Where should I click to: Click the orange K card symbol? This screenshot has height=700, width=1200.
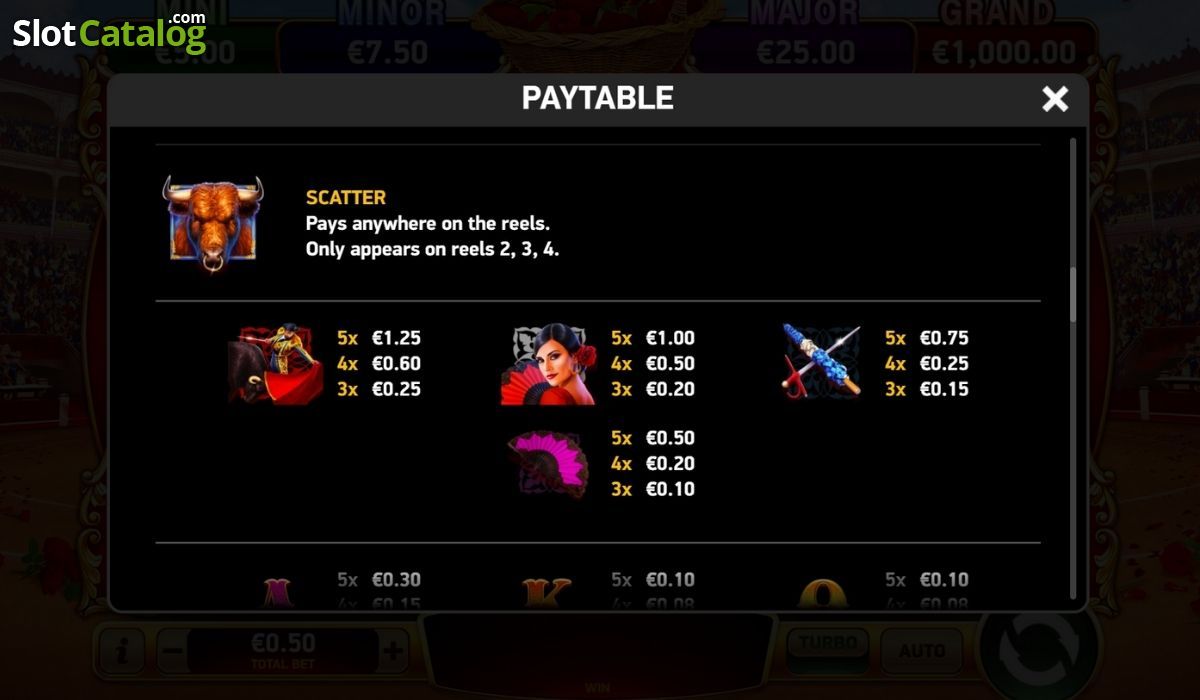547,592
